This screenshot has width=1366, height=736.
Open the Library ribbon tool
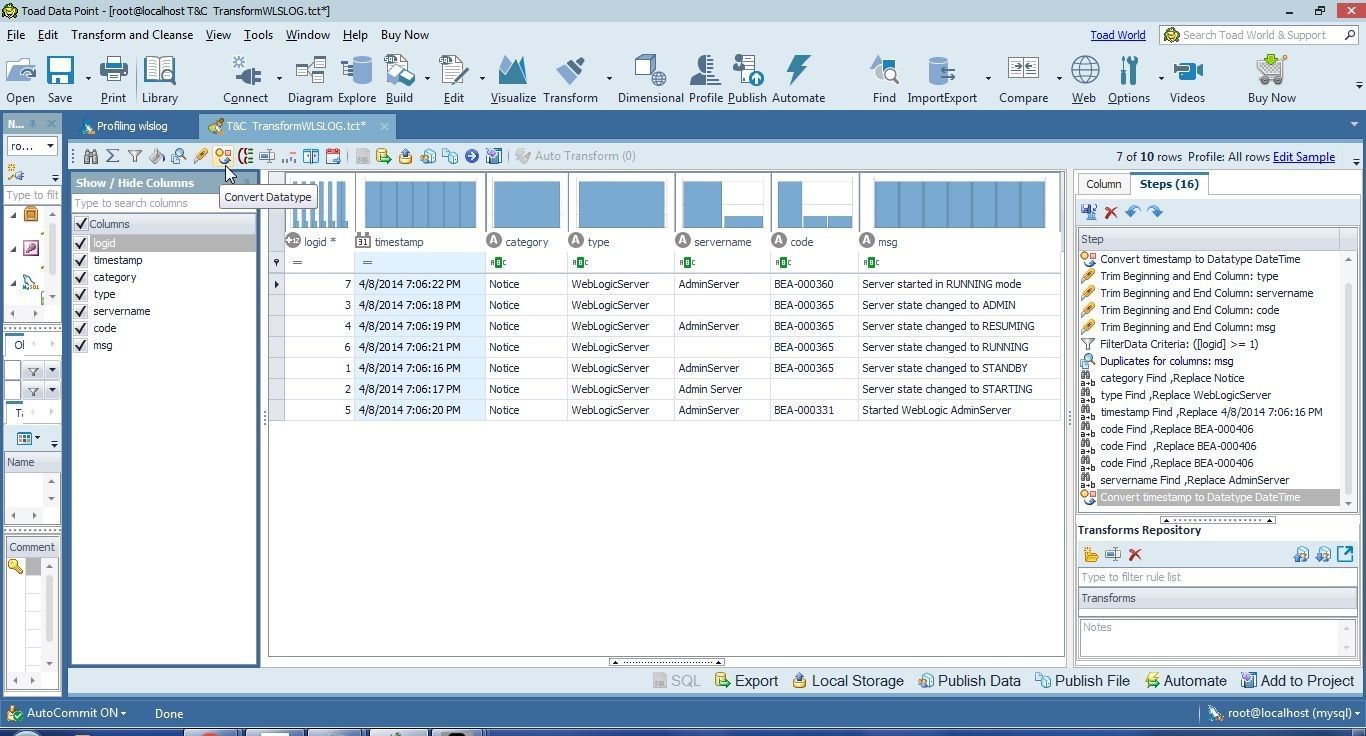tap(159, 79)
